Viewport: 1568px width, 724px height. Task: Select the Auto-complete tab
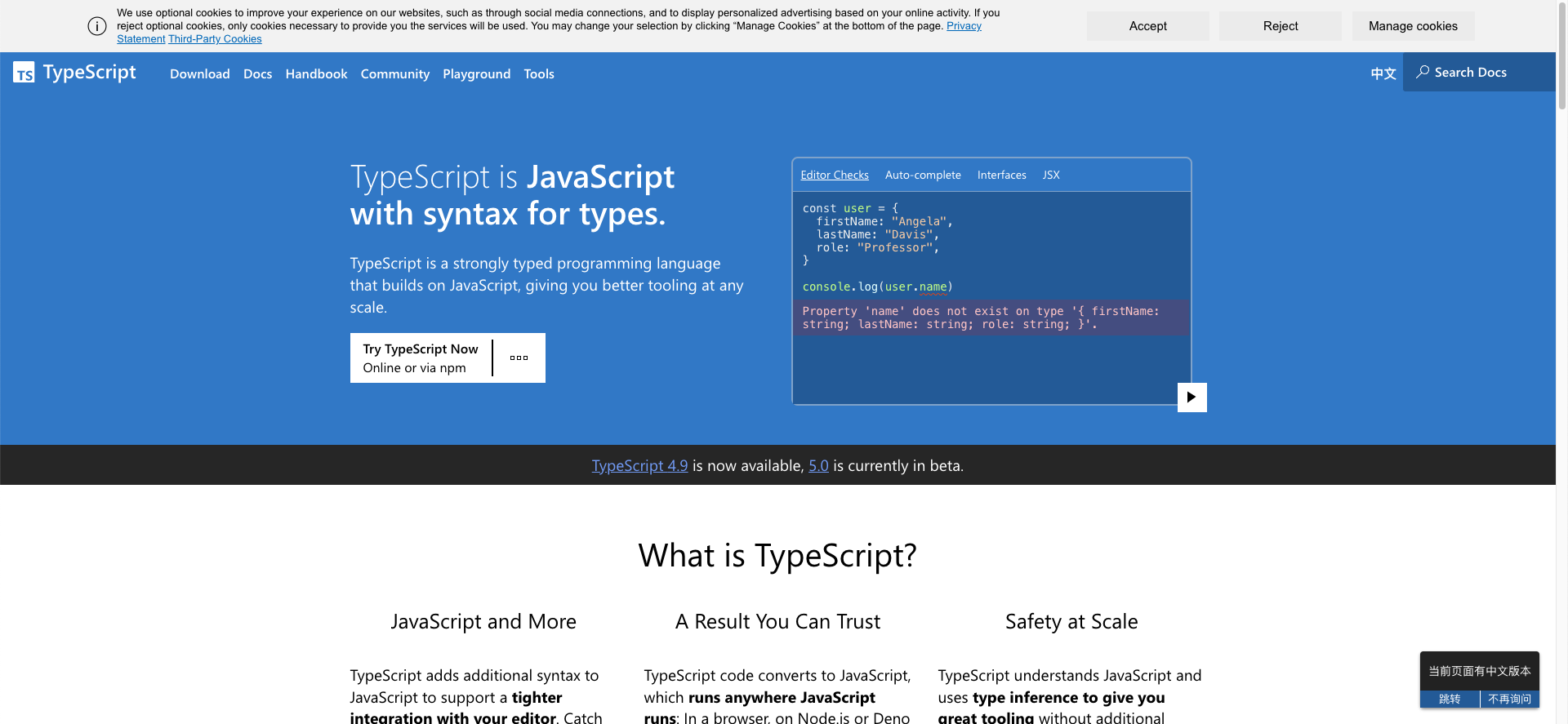coord(923,175)
